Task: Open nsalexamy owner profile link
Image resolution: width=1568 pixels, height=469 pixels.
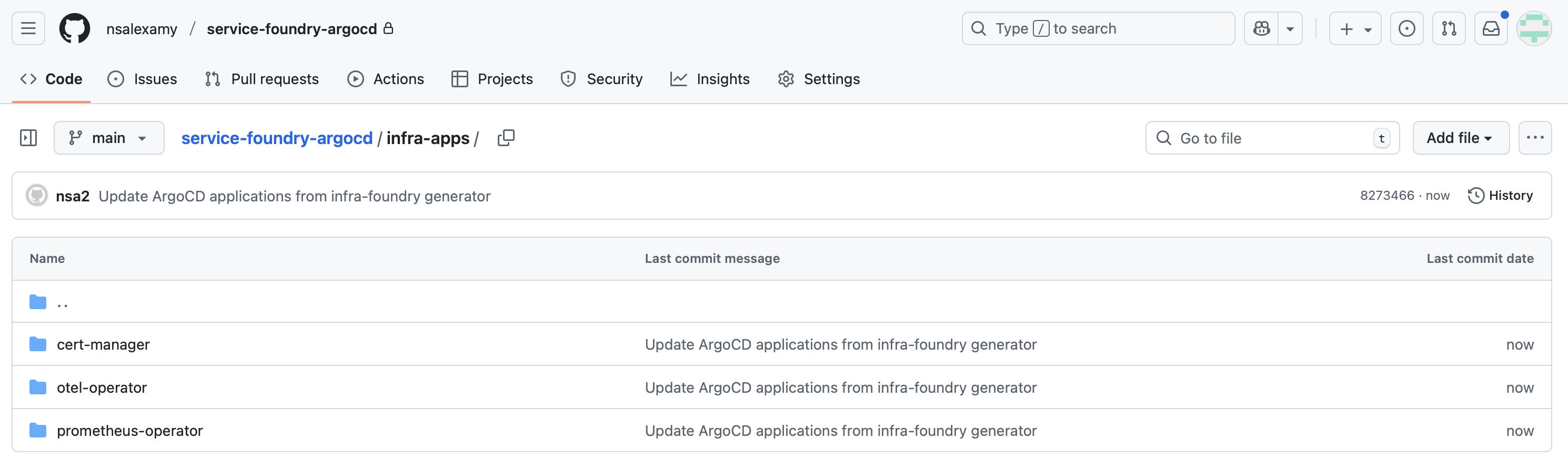Action: (142, 28)
